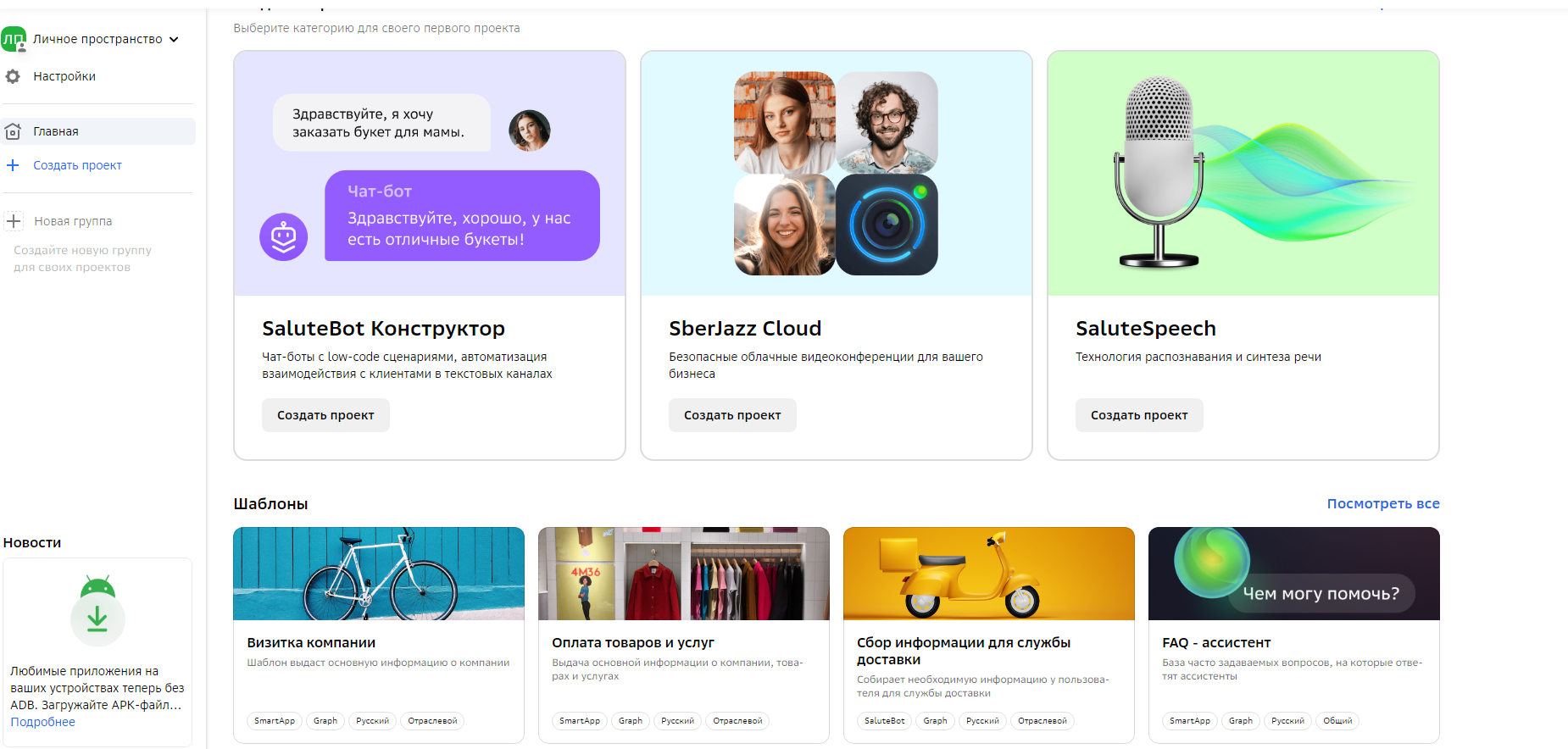
Task: Click the plus icon beside Создать проект
Action: coord(13,165)
